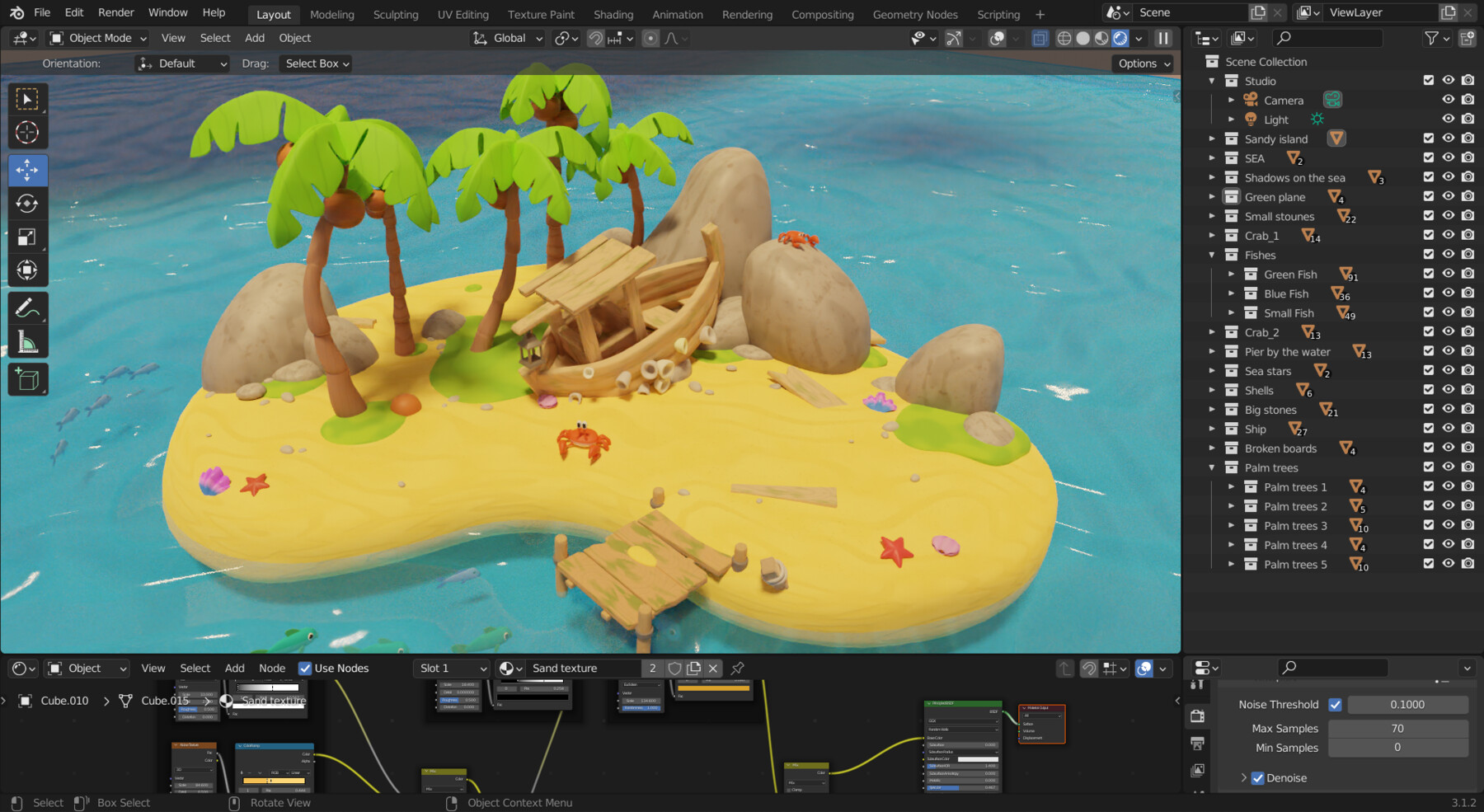Unlink the Sand texture material

coord(713,668)
